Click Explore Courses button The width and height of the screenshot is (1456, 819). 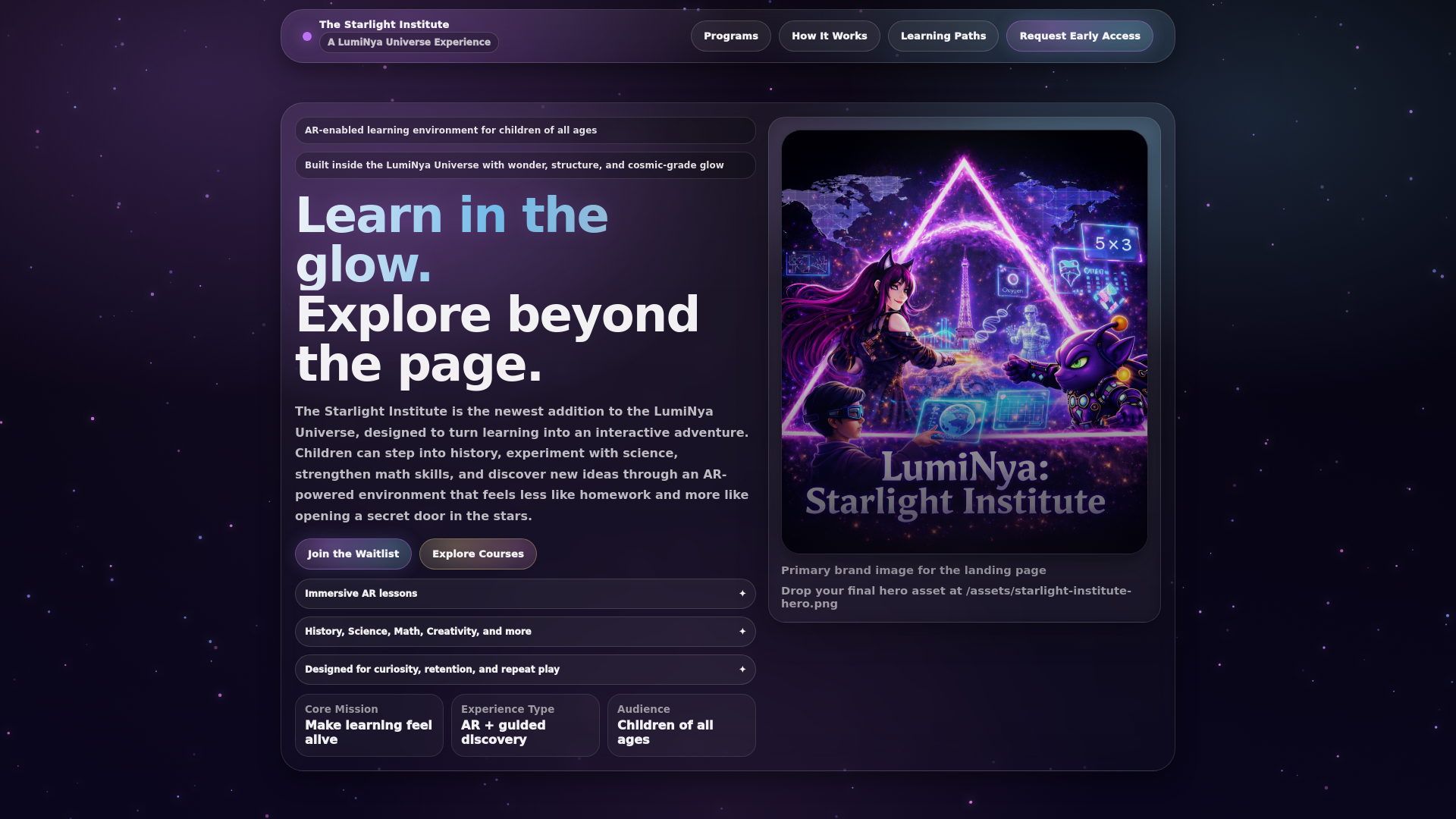[x=478, y=554]
